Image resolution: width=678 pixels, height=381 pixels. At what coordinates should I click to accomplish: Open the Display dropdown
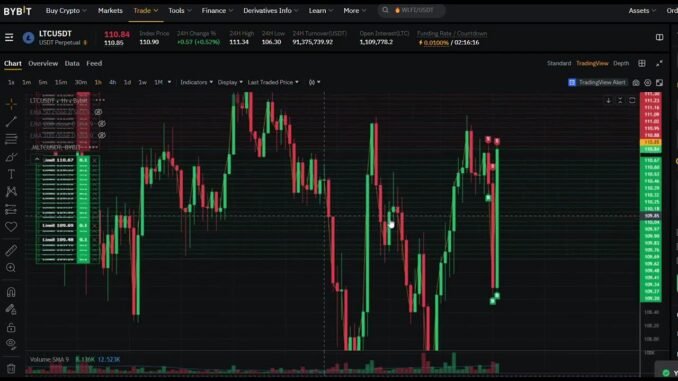click(230, 82)
